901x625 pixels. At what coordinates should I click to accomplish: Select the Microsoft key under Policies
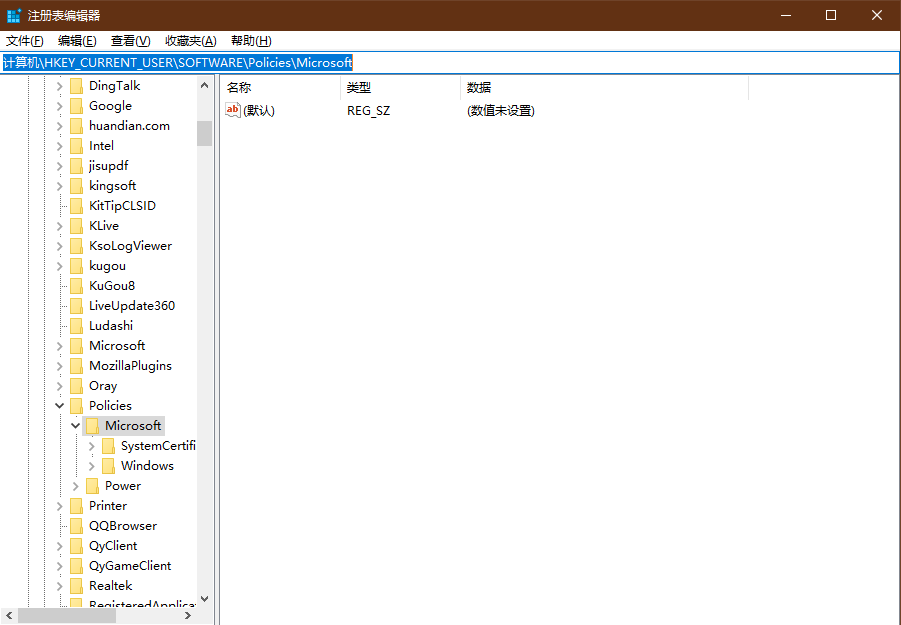(x=133, y=426)
